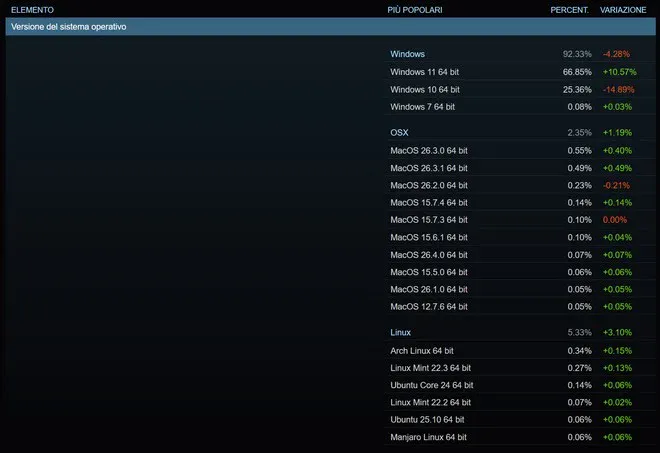The height and width of the screenshot is (453, 660).
Task: Click the -14.89% variation value
Action: coord(618,90)
